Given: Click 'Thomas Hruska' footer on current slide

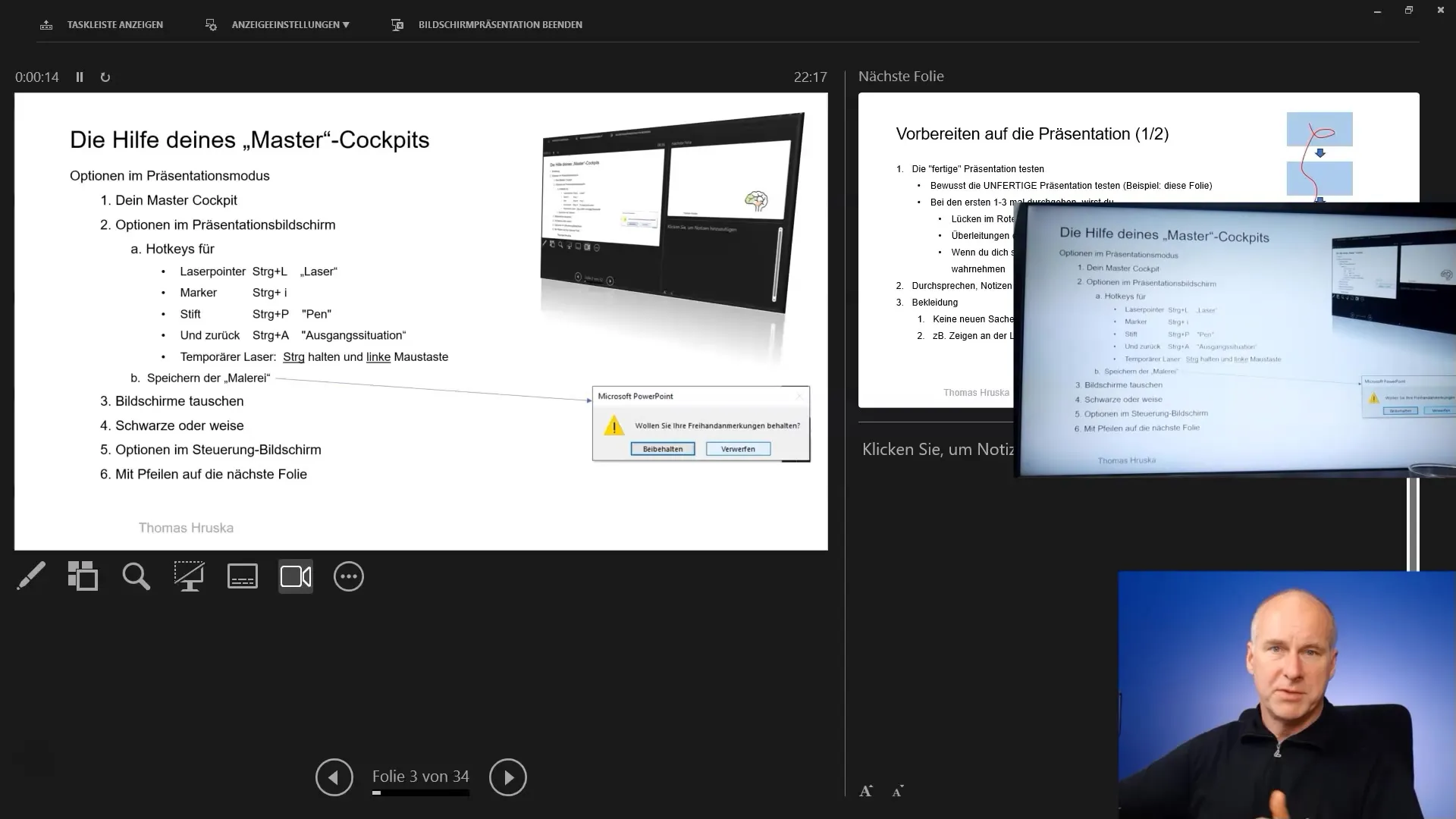Looking at the screenshot, I should pos(186,528).
